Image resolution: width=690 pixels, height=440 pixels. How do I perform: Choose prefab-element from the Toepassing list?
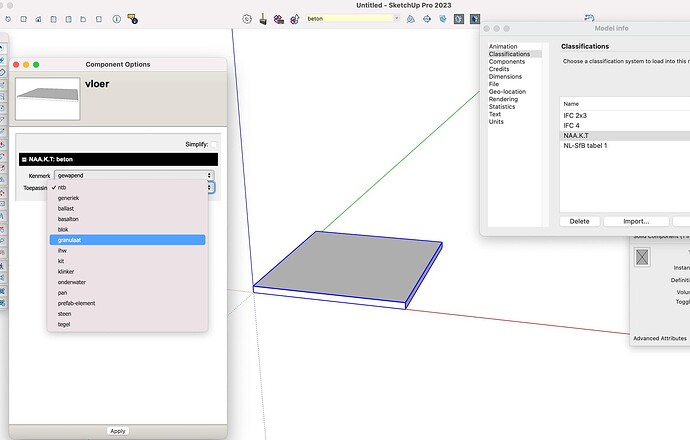pos(127,304)
